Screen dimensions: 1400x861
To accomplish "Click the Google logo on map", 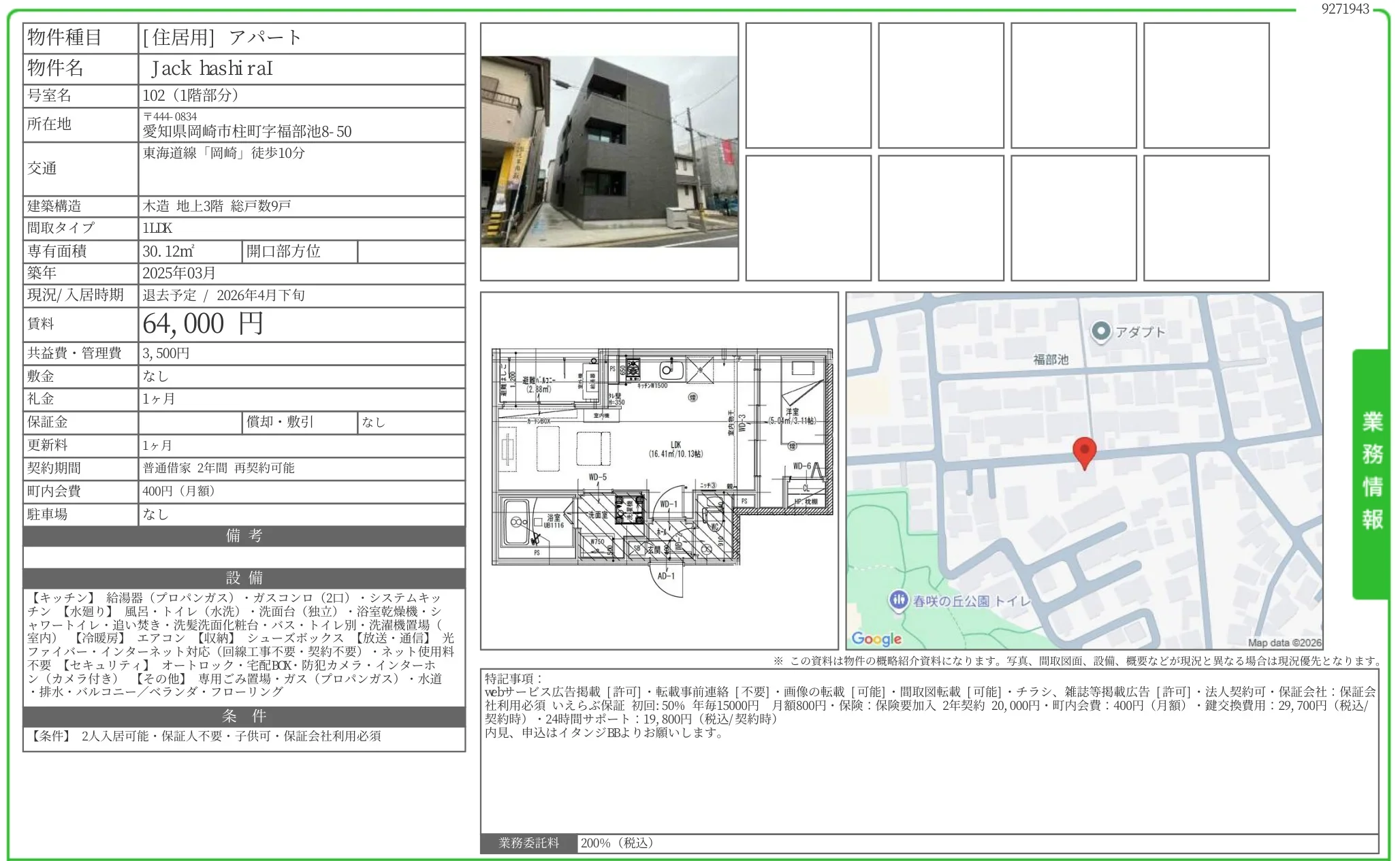I will pos(876,638).
